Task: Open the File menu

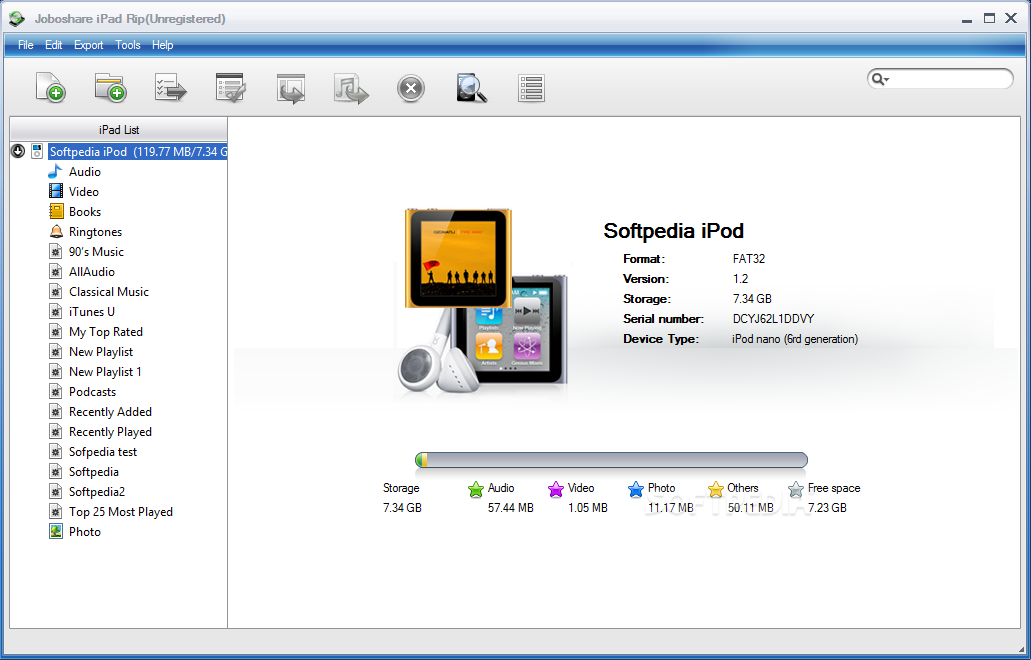Action: coord(25,45)
